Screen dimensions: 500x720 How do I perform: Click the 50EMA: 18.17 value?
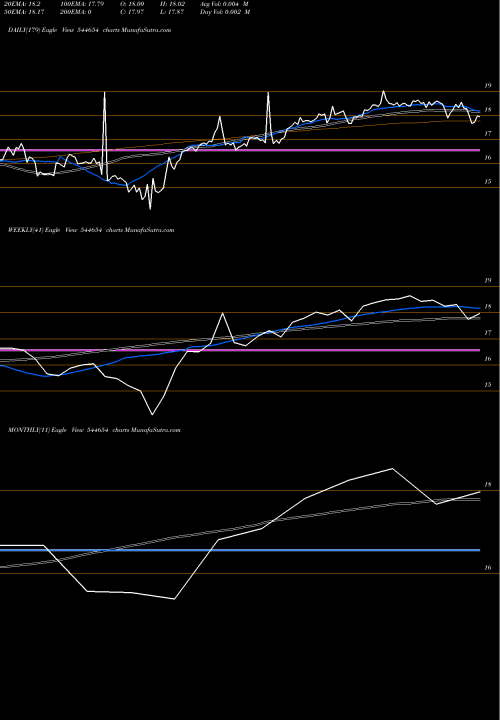24,12
